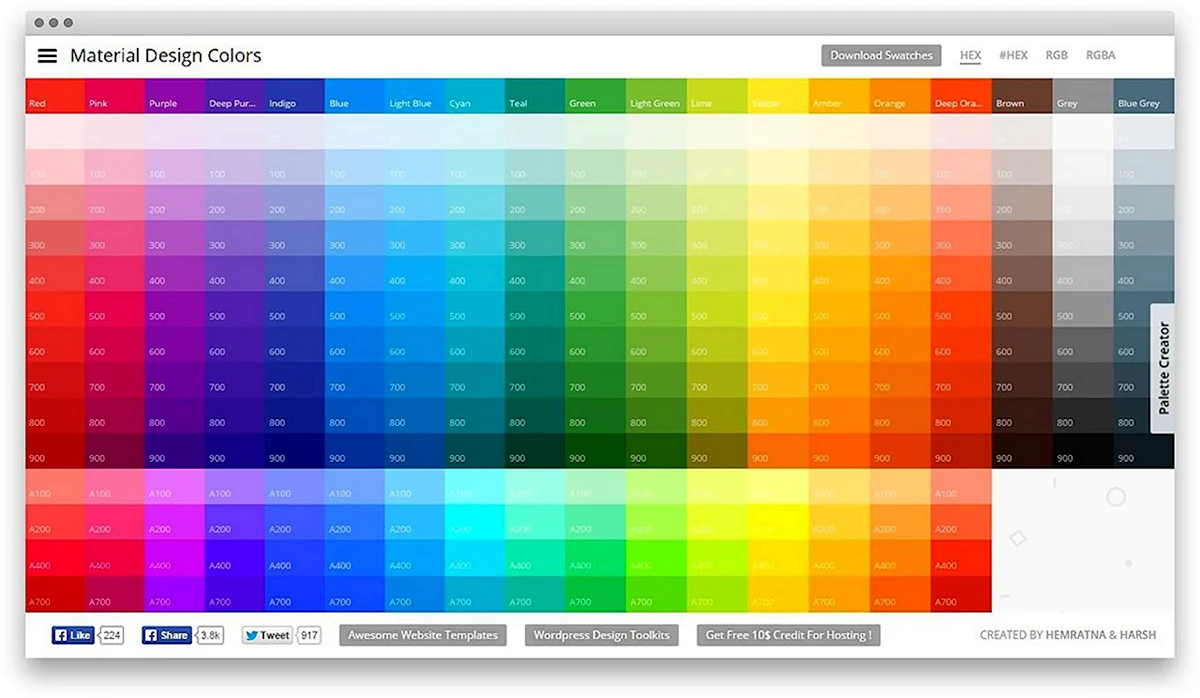This screenshot has width=1200, height=698.
Task: Switch to RGB color format
Action: coord(1057,56)
